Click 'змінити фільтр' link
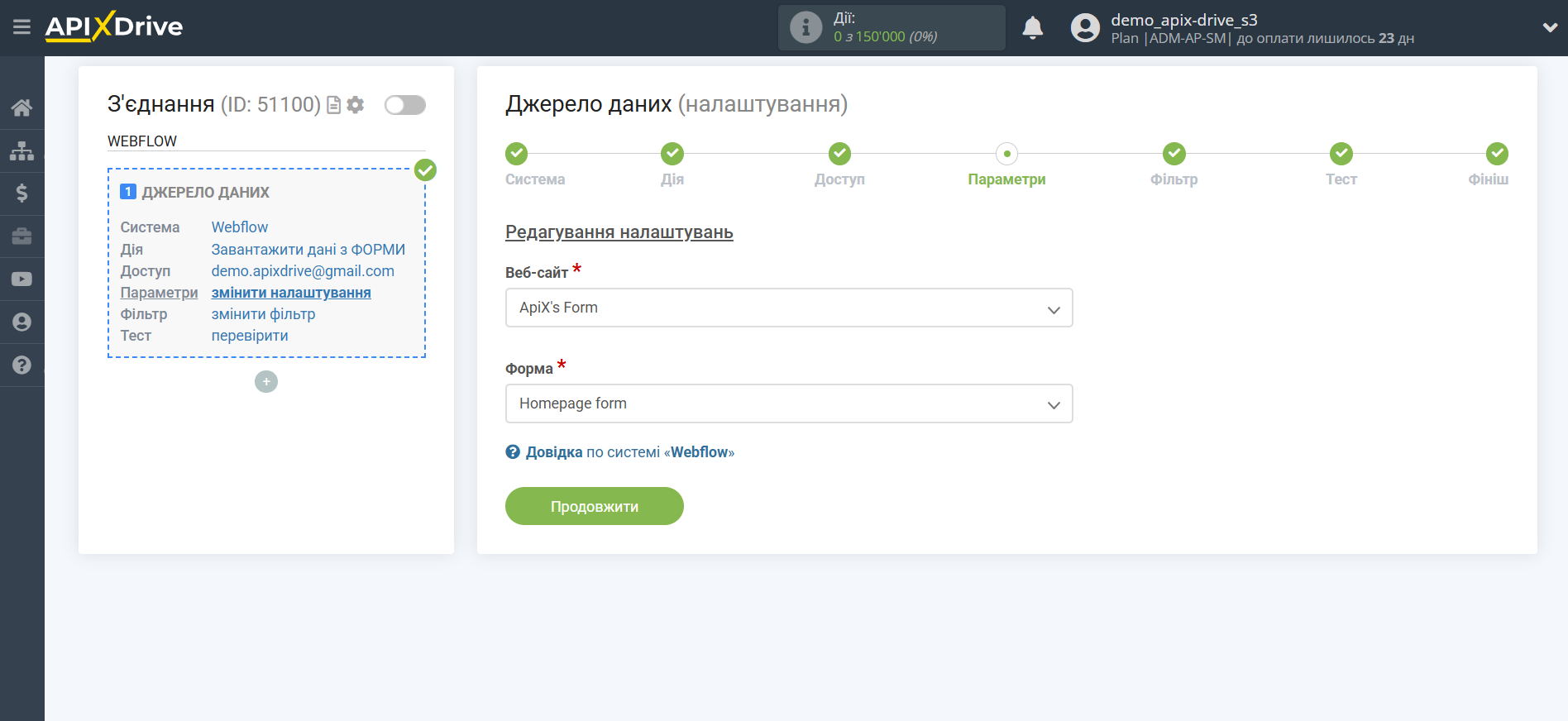1568x721 pixels. pos(263,314)
